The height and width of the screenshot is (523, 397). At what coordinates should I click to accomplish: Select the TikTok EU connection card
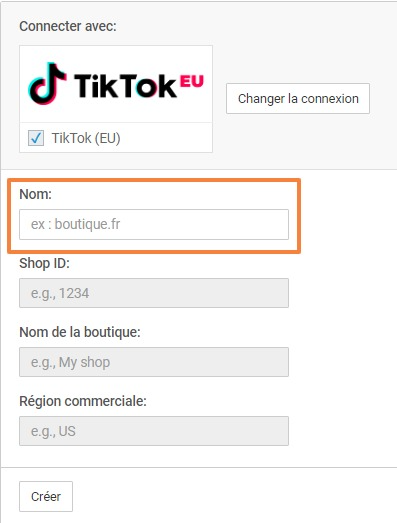[x=116, y=99]
